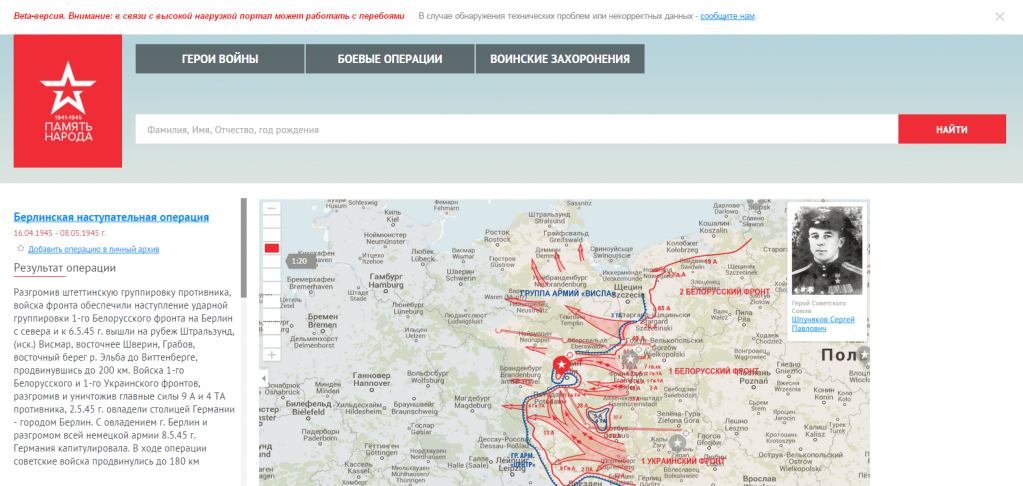Click gray star marker near Gorzów Wielkopolski
This screenshot has height=486, width=1023.
click(630, 357)
